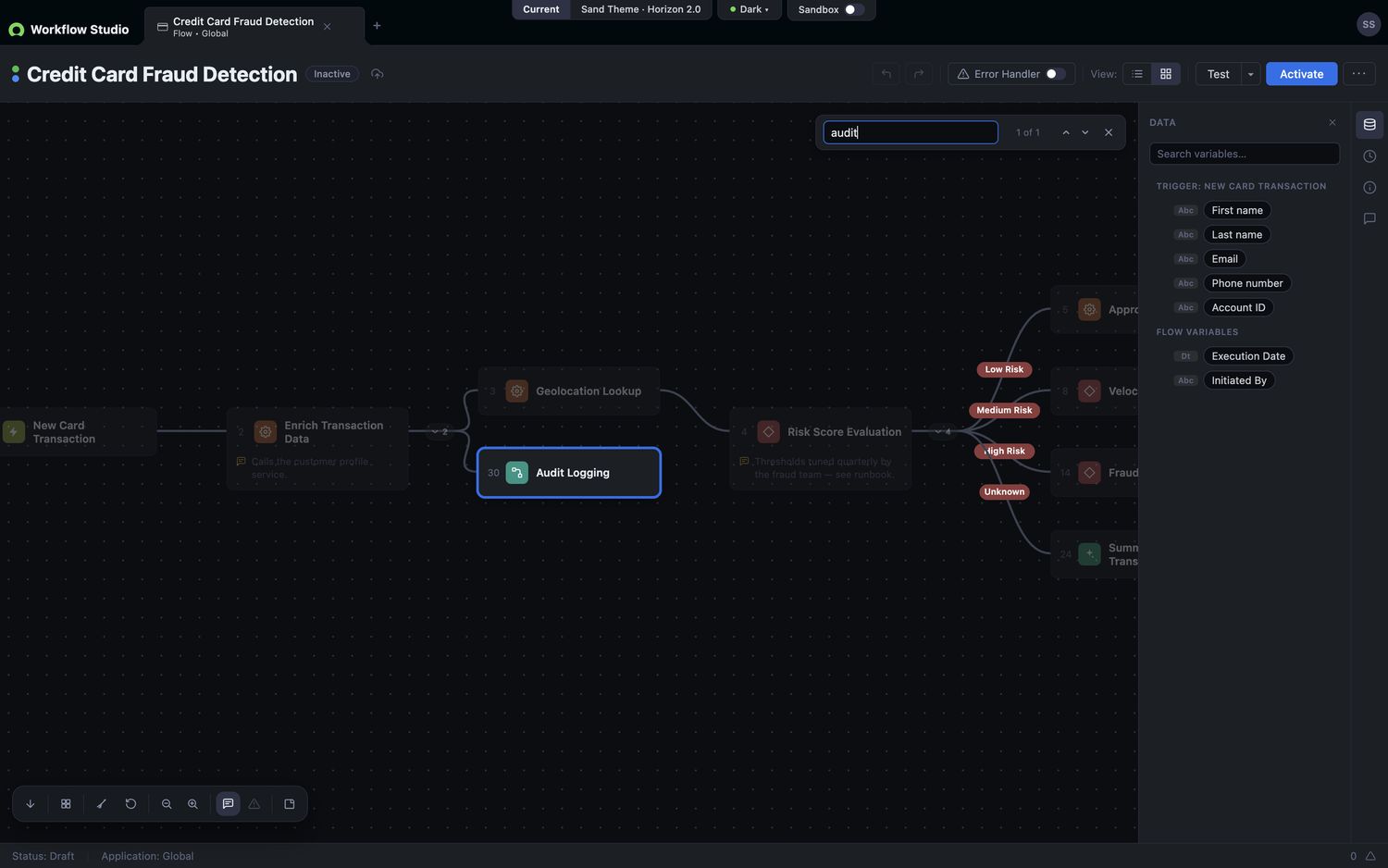The height and width of the screenshot is (868, 1388).
Task: Click the Risk Score Evaluation diamond icon
Action: tap(769, 432)
